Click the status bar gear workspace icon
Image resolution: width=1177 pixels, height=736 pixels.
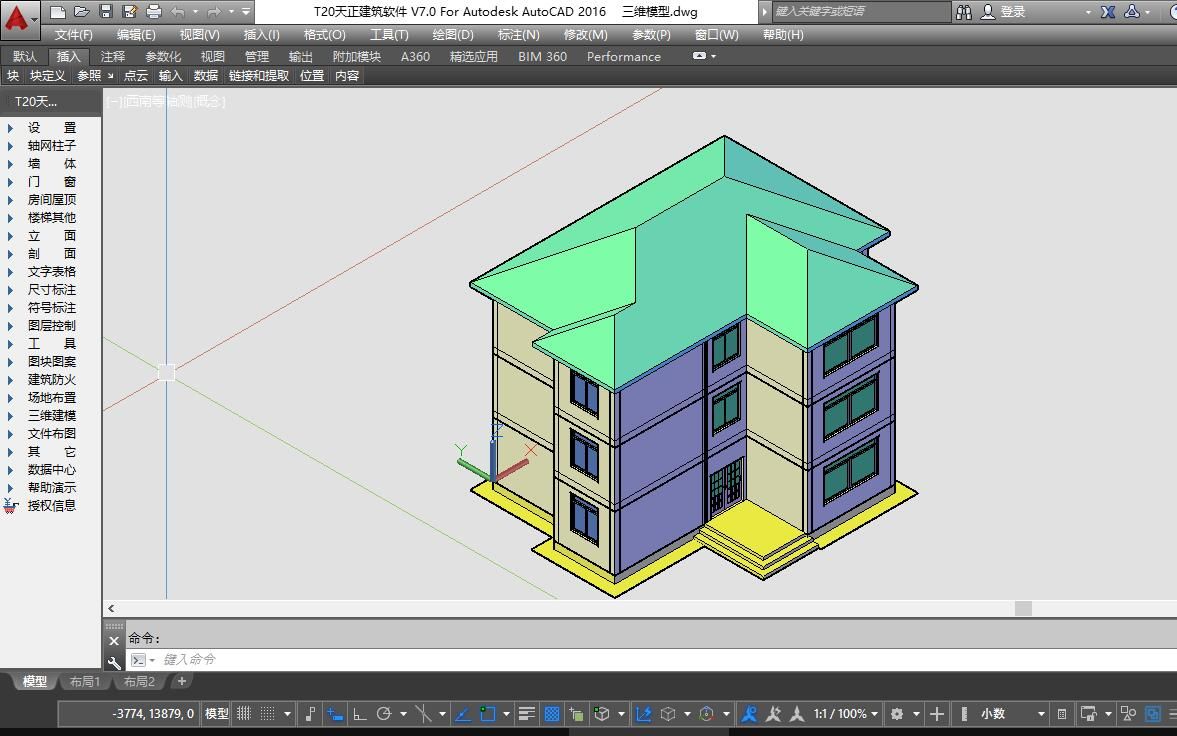[x=897, y=714]
